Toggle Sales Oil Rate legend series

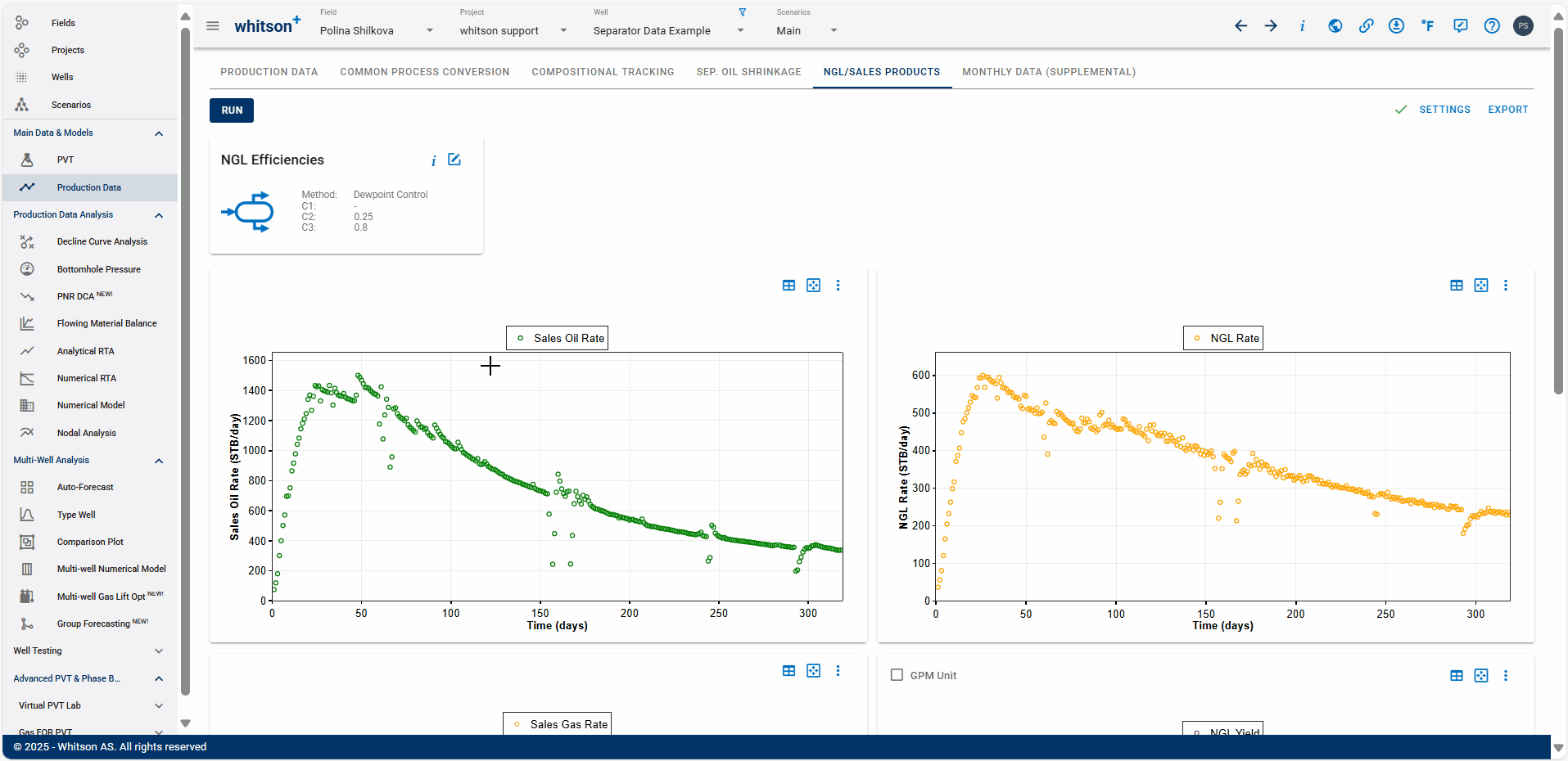[x=558, y=338]
